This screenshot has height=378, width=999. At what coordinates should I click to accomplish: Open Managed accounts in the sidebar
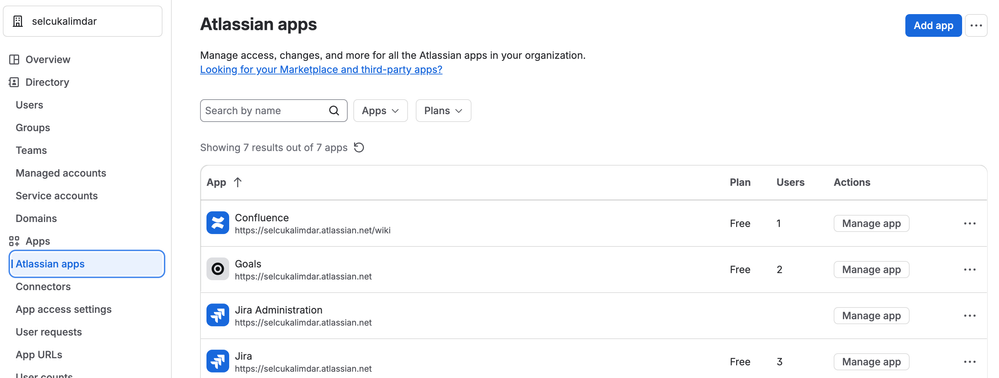(x=61, y=173)
